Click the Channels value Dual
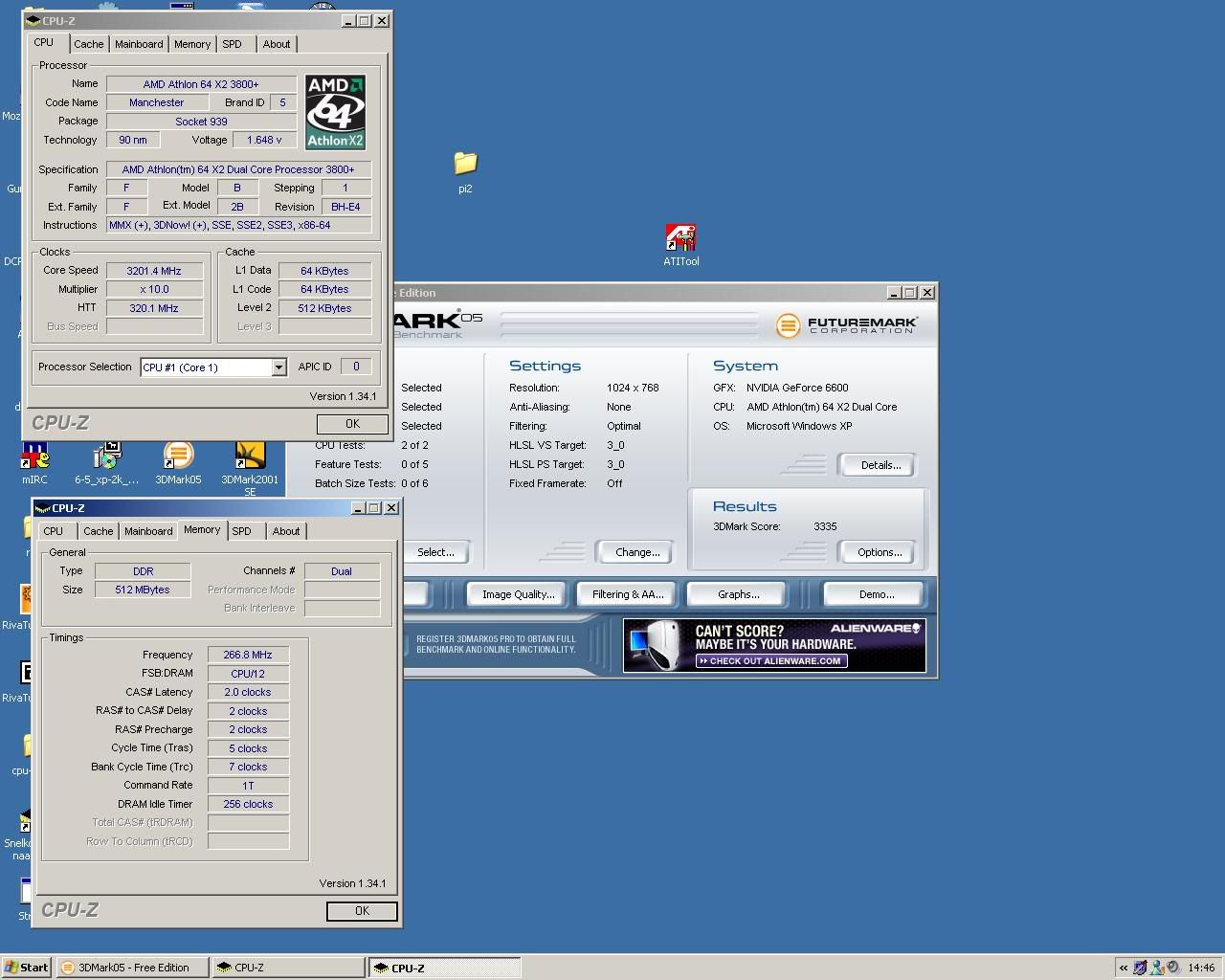 pyautogui.click(x=342, y=571)
